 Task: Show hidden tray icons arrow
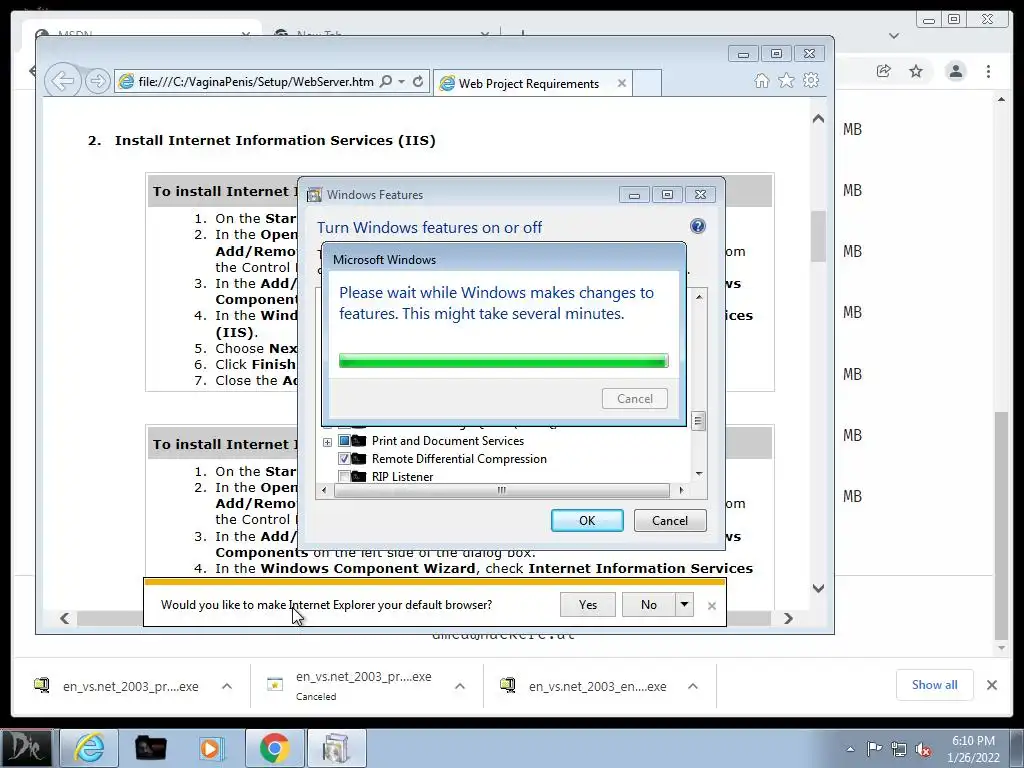[850, 749]
